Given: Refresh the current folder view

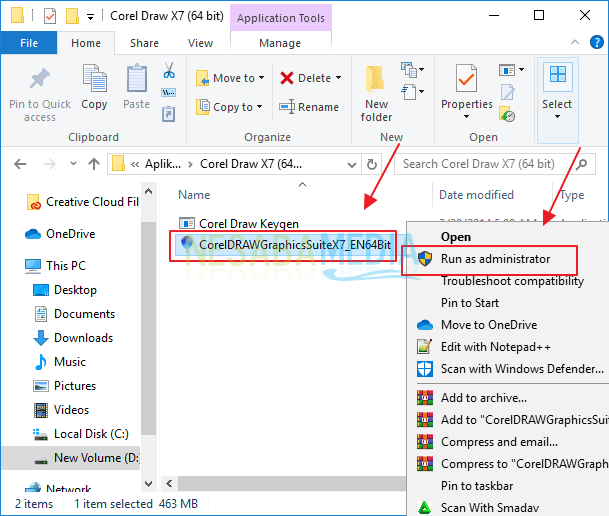Looking at the screenshot, I should (372, 164).
